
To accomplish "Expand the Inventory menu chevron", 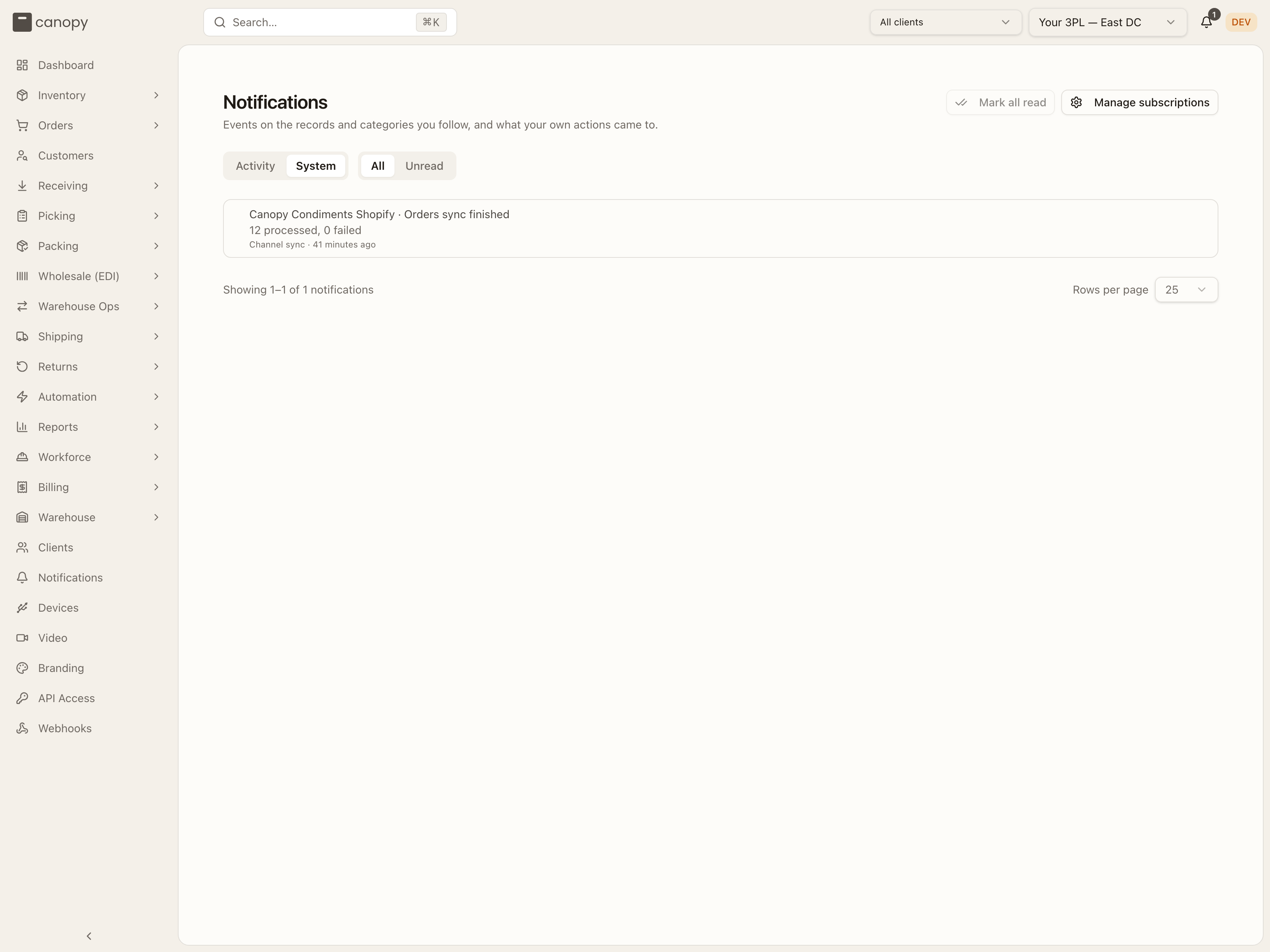I will 156,95.
